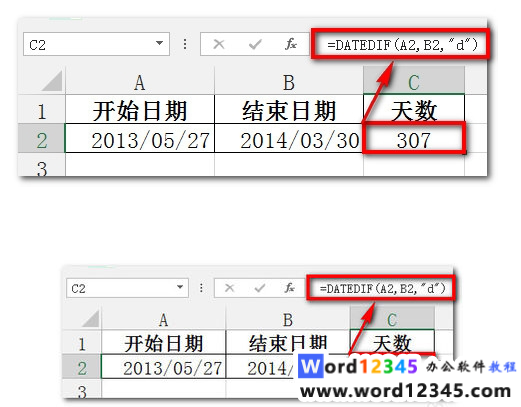Open Insert Function fx in lower formula bar
The height and width of the screenshot is (407, 521).
coord(290,288)
